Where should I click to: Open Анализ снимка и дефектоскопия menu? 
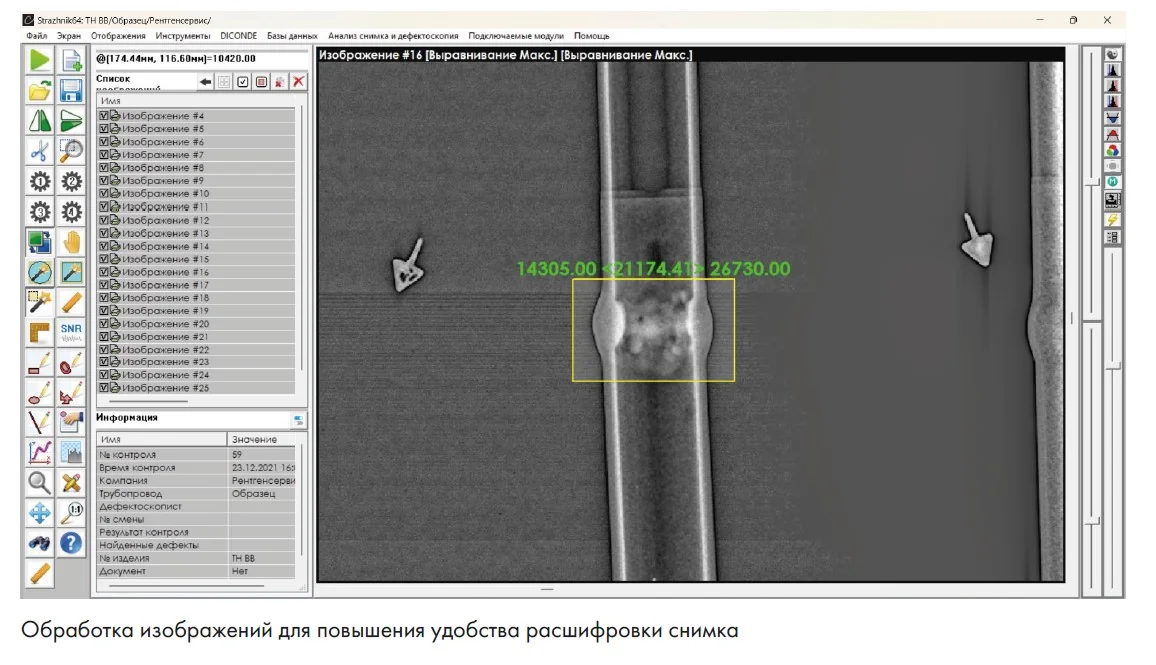tap(393, 35)
